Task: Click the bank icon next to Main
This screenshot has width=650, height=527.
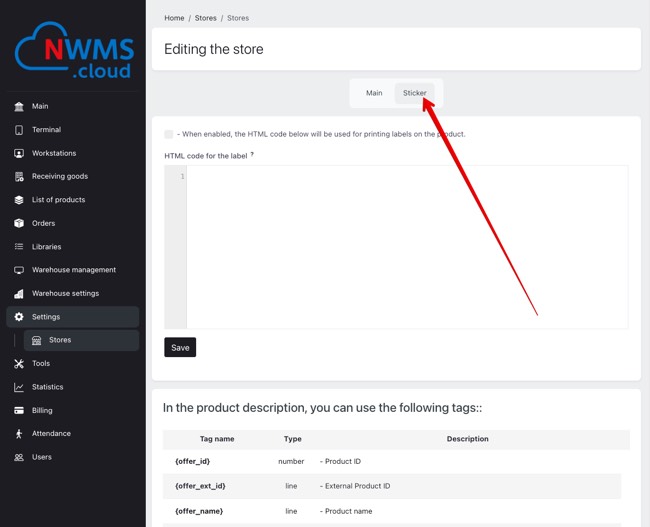Action: (x=19, y=106)
